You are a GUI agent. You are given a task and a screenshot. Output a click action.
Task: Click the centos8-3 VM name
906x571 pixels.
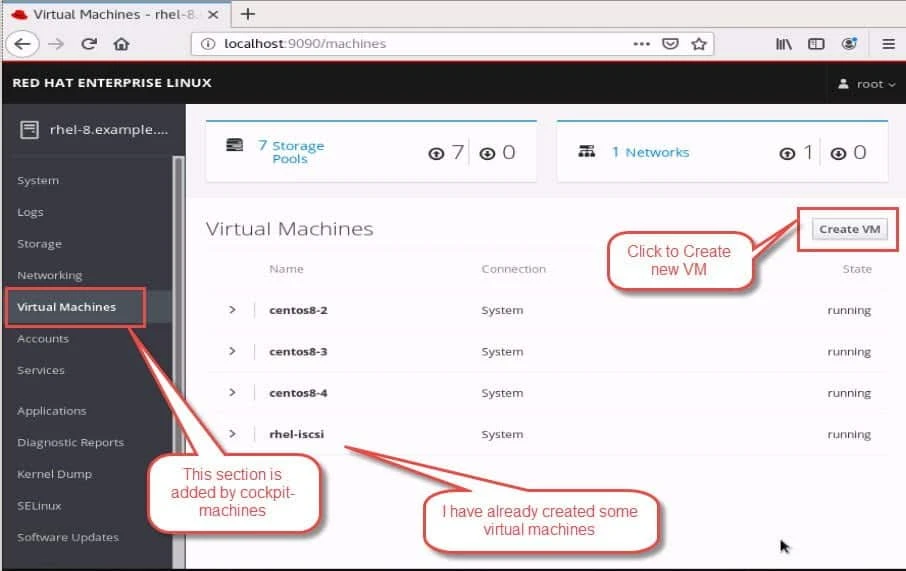(x=298, y=351)
